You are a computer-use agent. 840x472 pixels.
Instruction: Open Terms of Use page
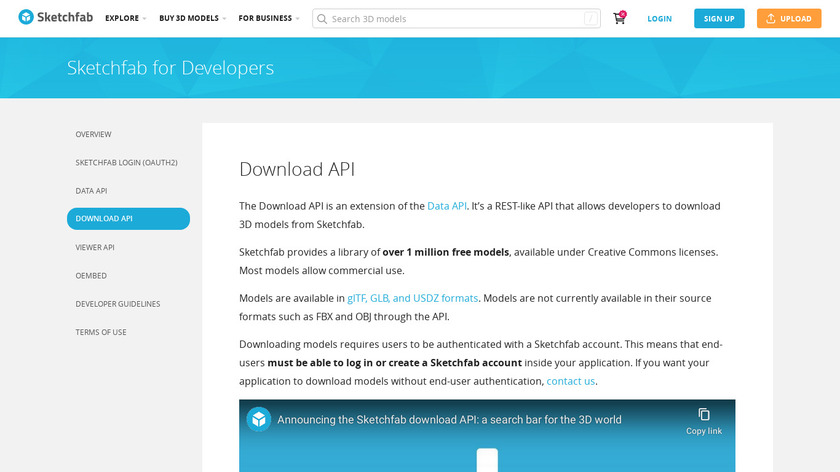(x=101, y=332)
